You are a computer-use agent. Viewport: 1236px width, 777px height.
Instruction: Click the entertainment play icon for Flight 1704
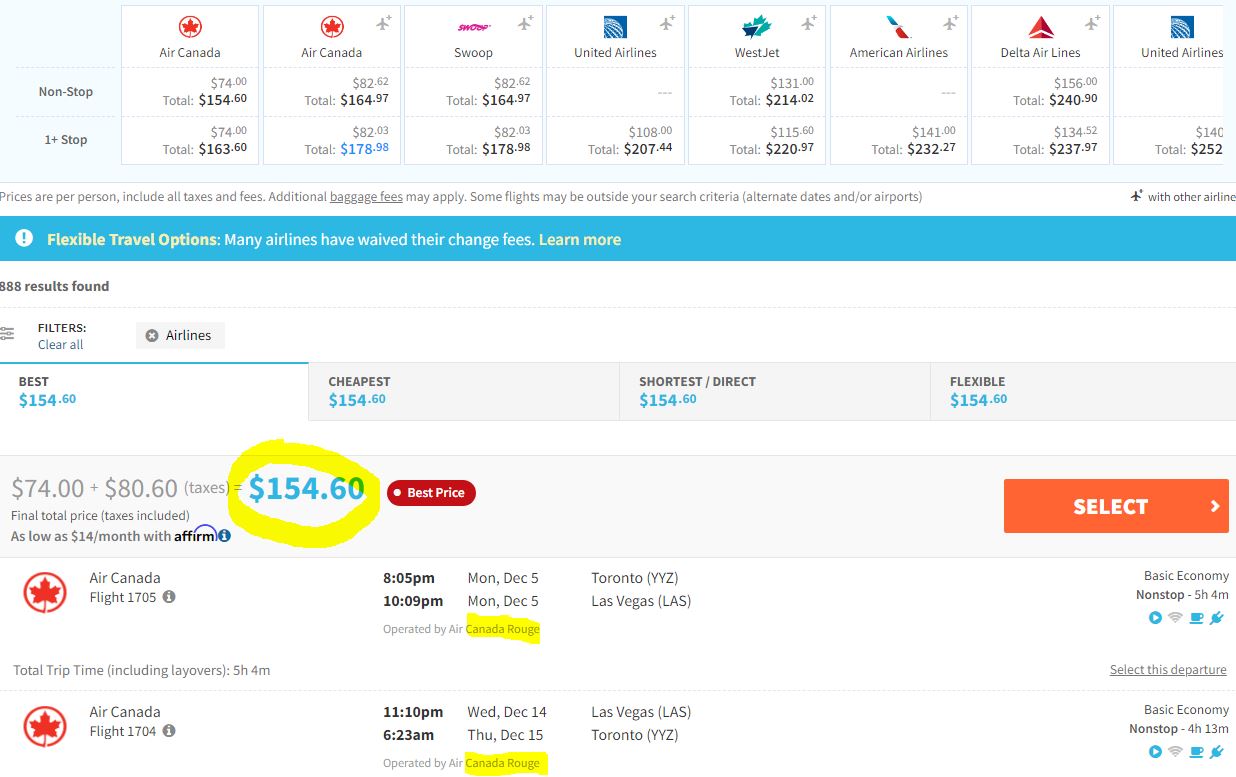coord(1155,752)
